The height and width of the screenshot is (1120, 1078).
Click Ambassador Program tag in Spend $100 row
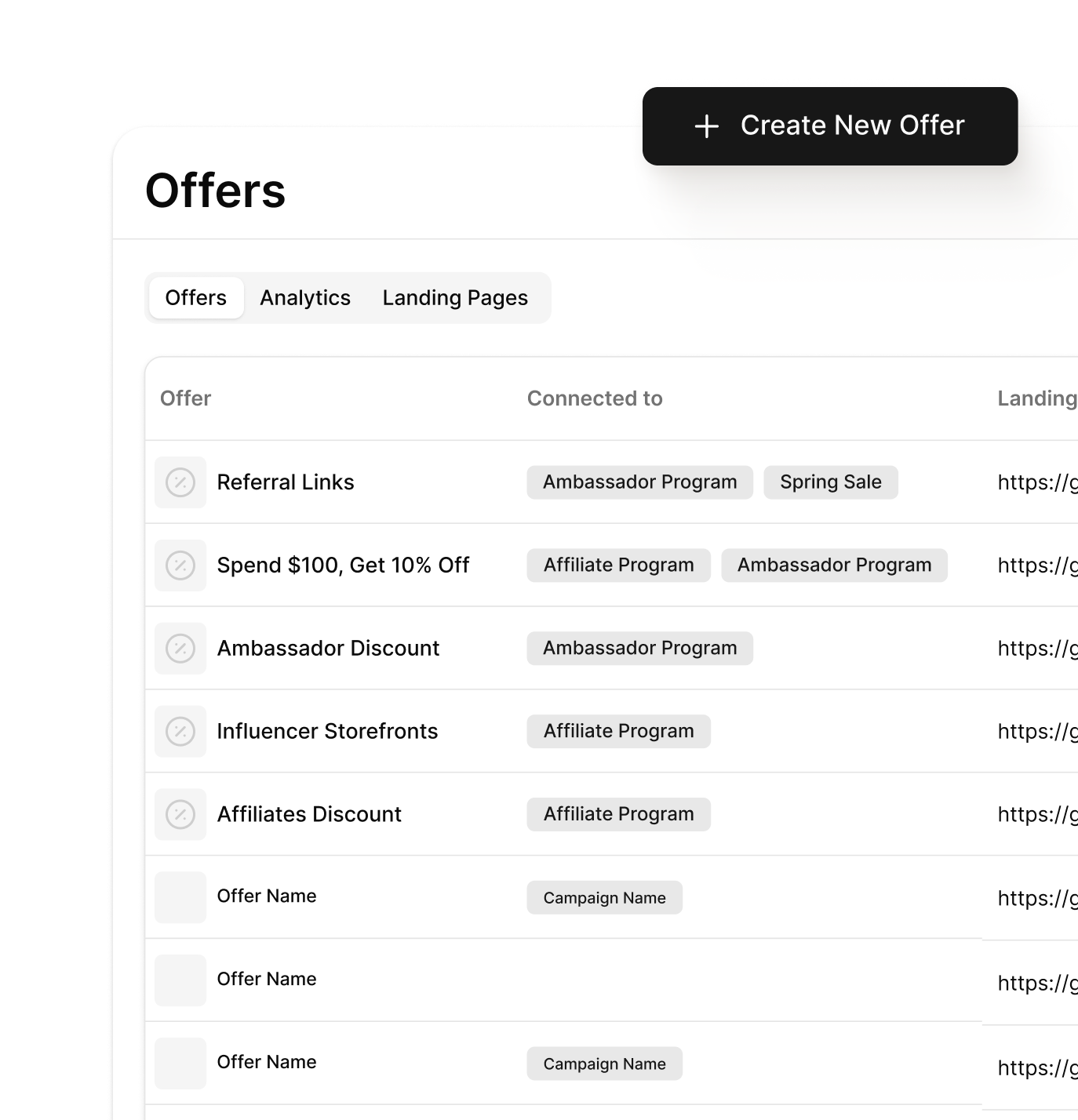835,565
